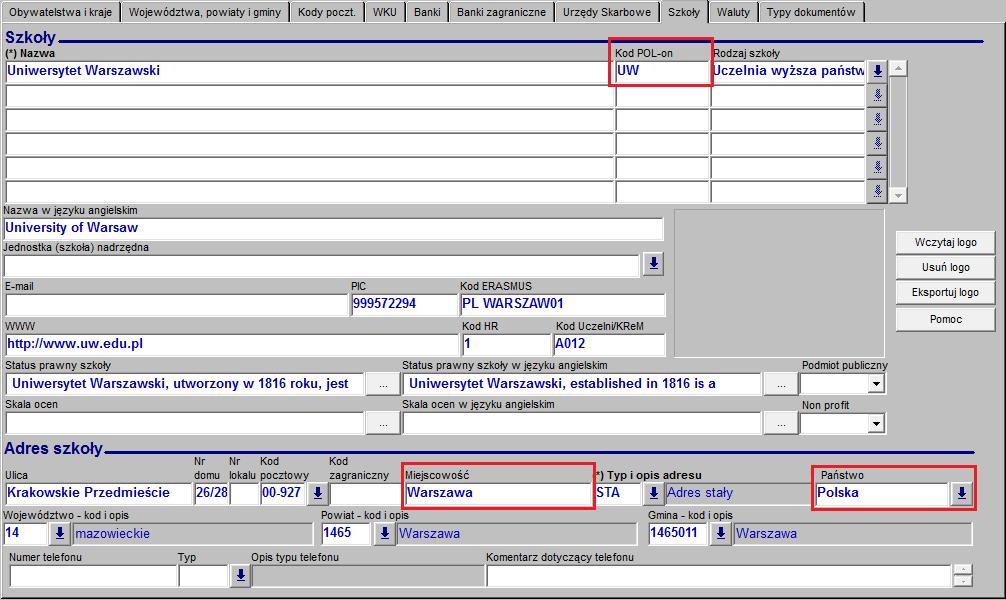Image resolution: width=1006 pixels, height=600 pixels.
Task: Click the empty logo preview area
Action: (779, 283)
